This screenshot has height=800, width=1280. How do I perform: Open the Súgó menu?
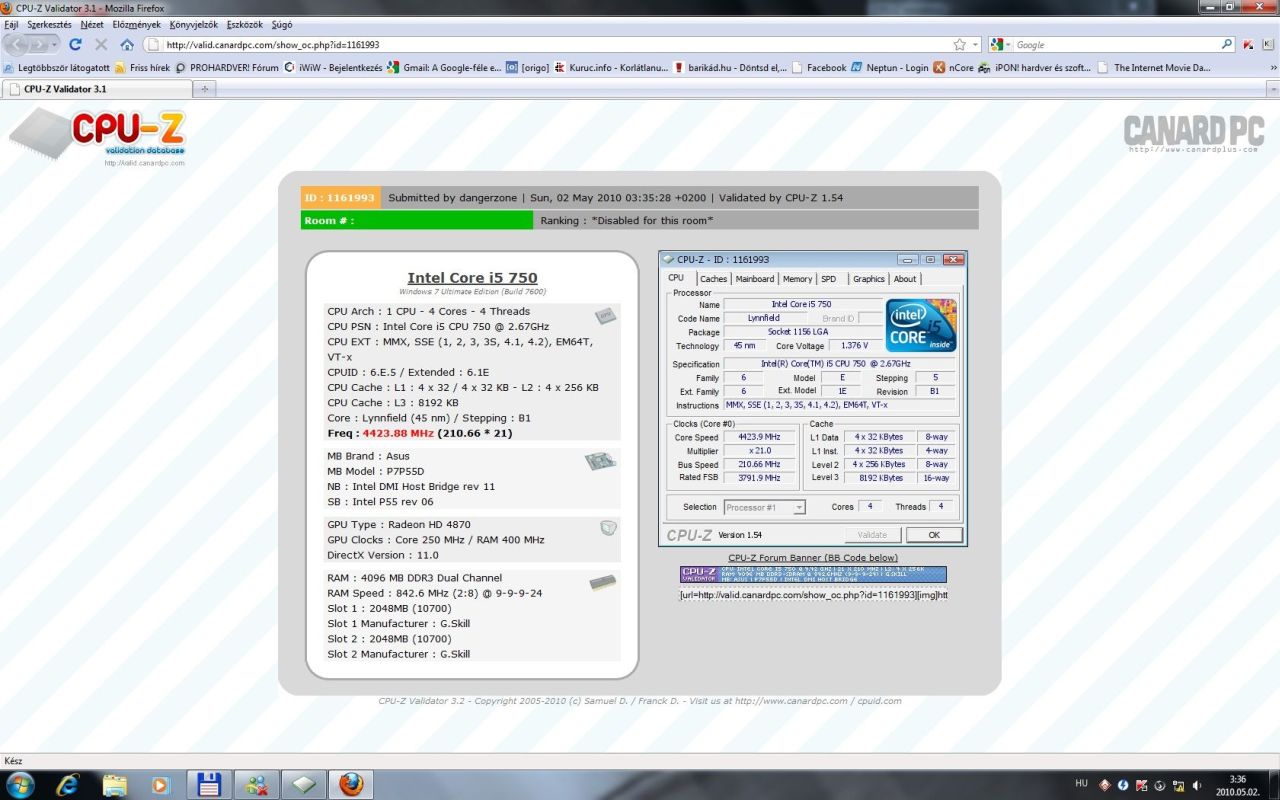[x=282, y=24]
